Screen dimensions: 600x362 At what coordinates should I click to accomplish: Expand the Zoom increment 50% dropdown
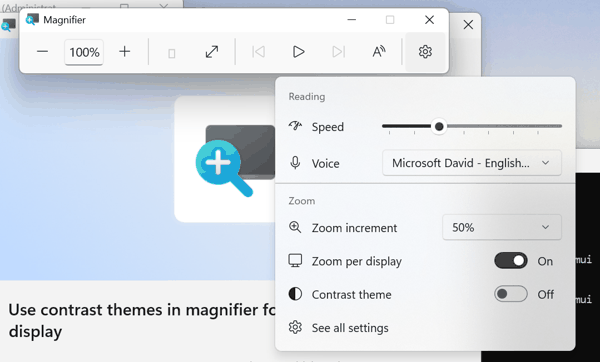tap(502, 227)
